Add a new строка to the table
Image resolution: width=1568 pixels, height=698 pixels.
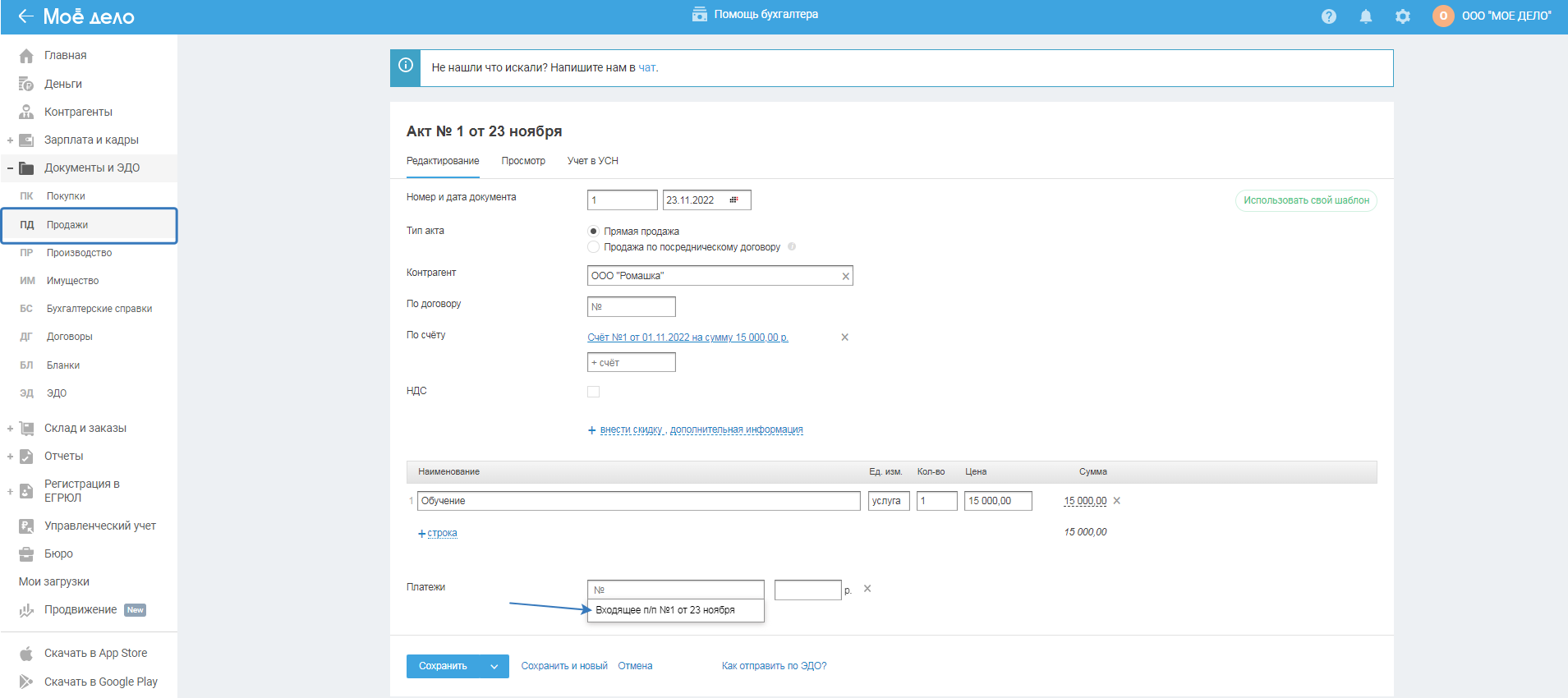coord(442,533)
